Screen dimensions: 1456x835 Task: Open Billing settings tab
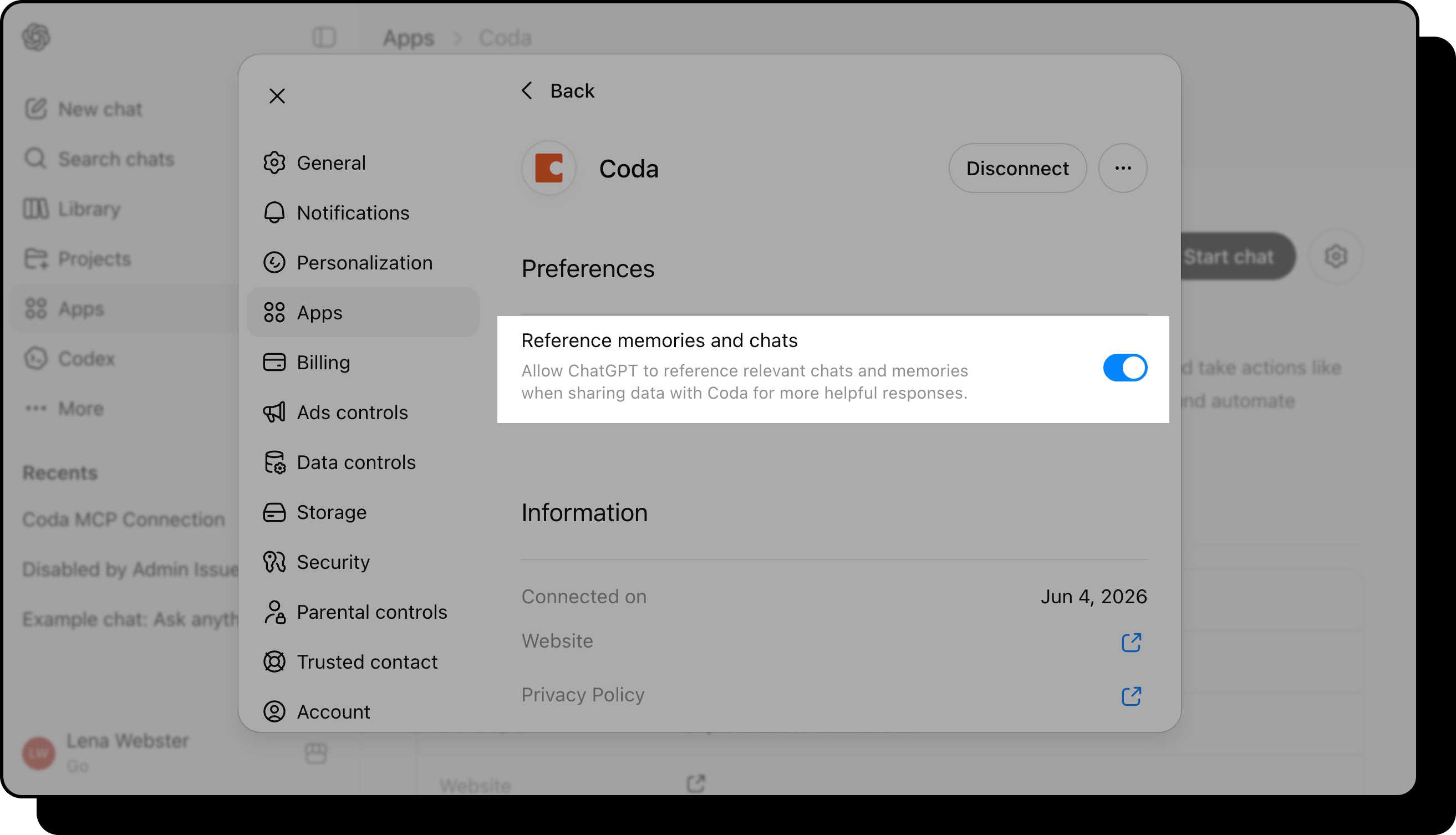point(363,363)
